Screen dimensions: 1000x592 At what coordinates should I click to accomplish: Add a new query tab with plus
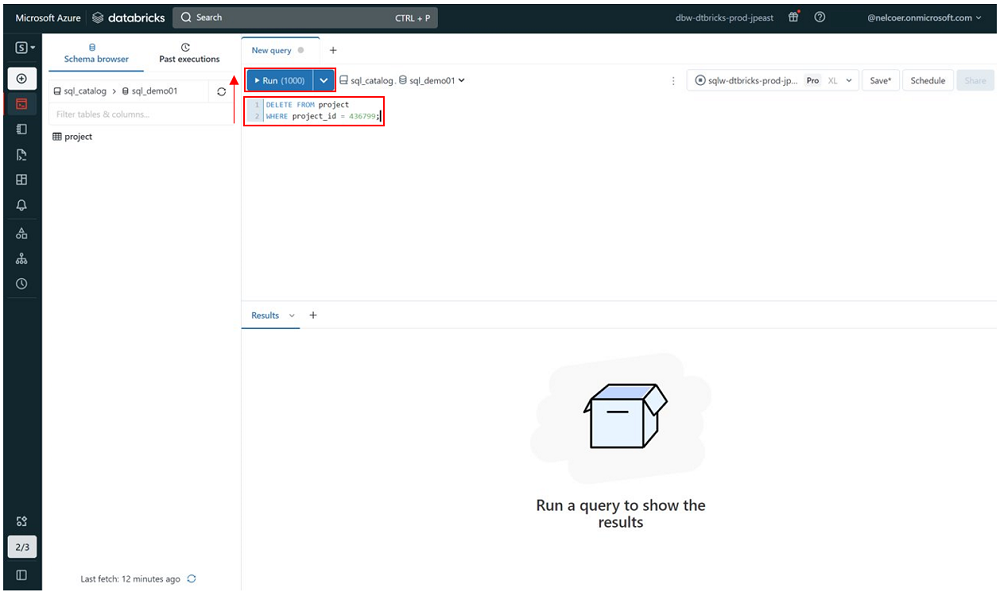pyautogui.click(x=333, y=50)
